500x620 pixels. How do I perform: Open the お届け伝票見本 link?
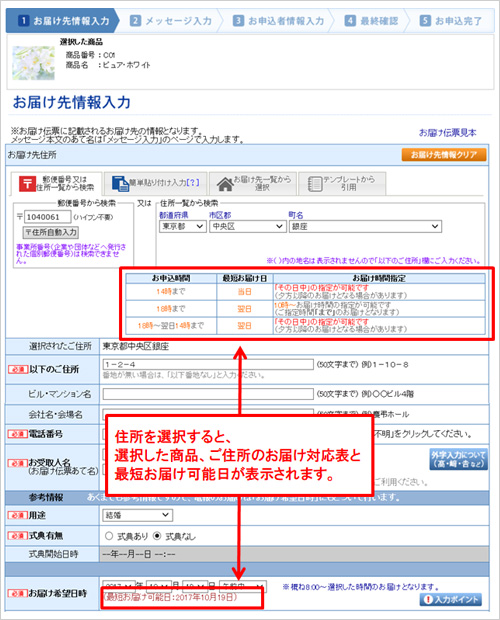(447, 132)
